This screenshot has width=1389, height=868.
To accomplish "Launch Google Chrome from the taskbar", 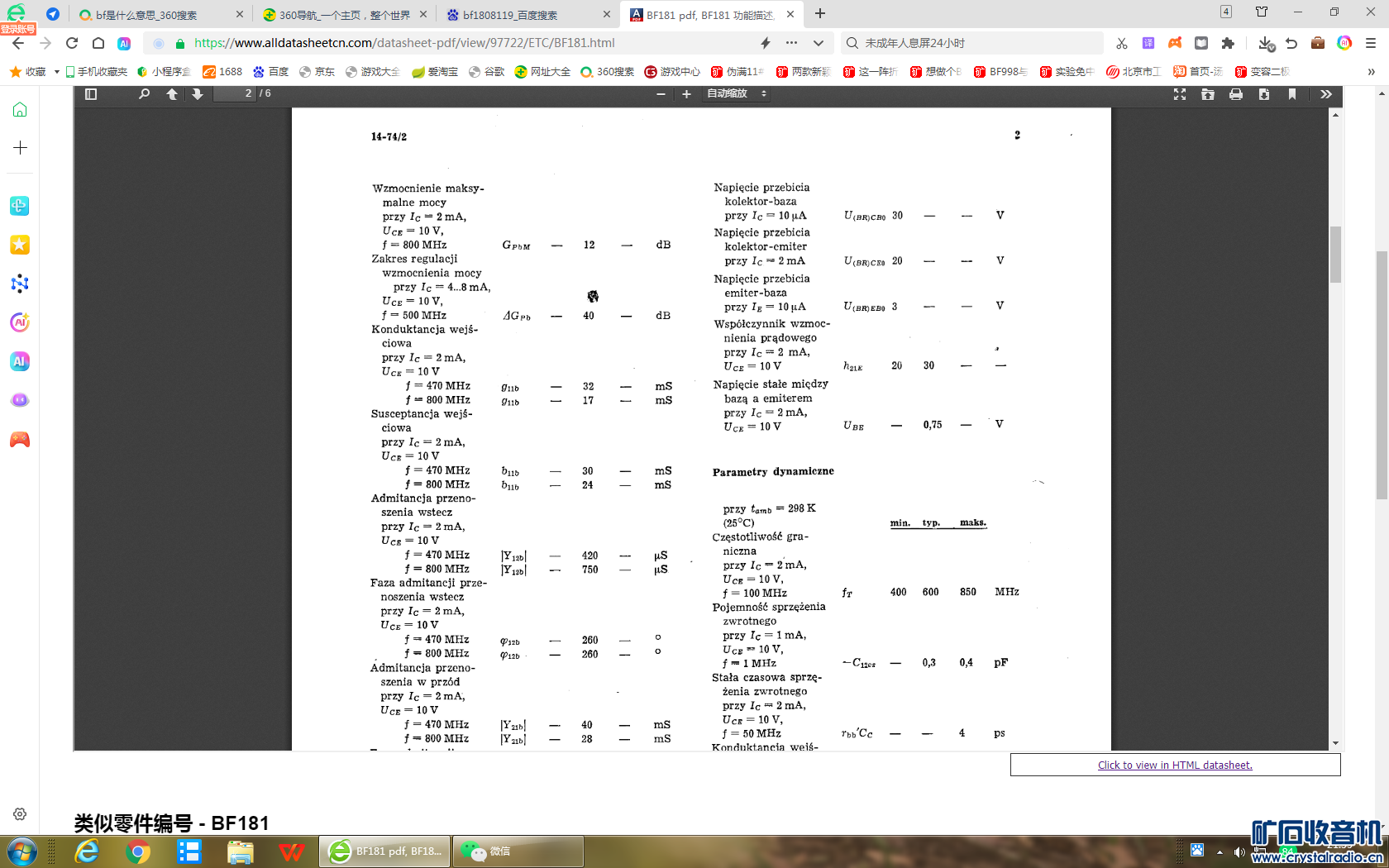I will [x=138, y=851].
